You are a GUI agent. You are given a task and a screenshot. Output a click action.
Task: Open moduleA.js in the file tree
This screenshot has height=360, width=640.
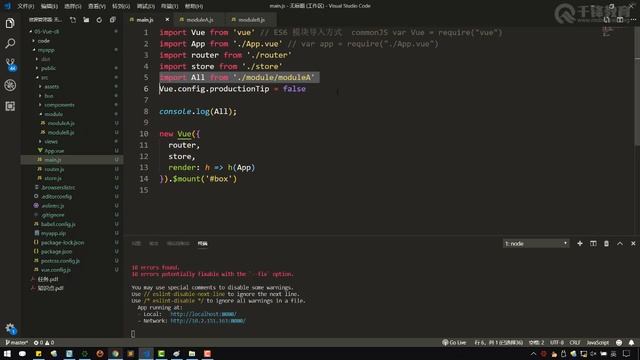(61, 123)
